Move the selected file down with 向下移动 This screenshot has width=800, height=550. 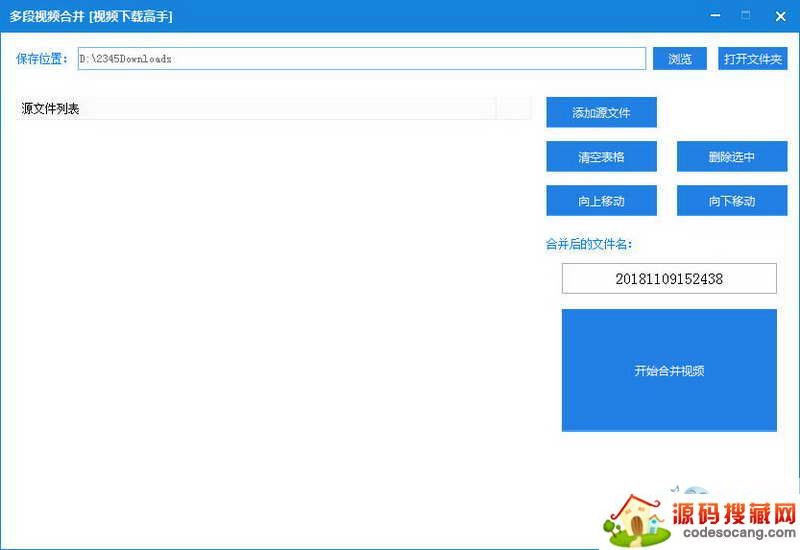click(x=732, y=201)
